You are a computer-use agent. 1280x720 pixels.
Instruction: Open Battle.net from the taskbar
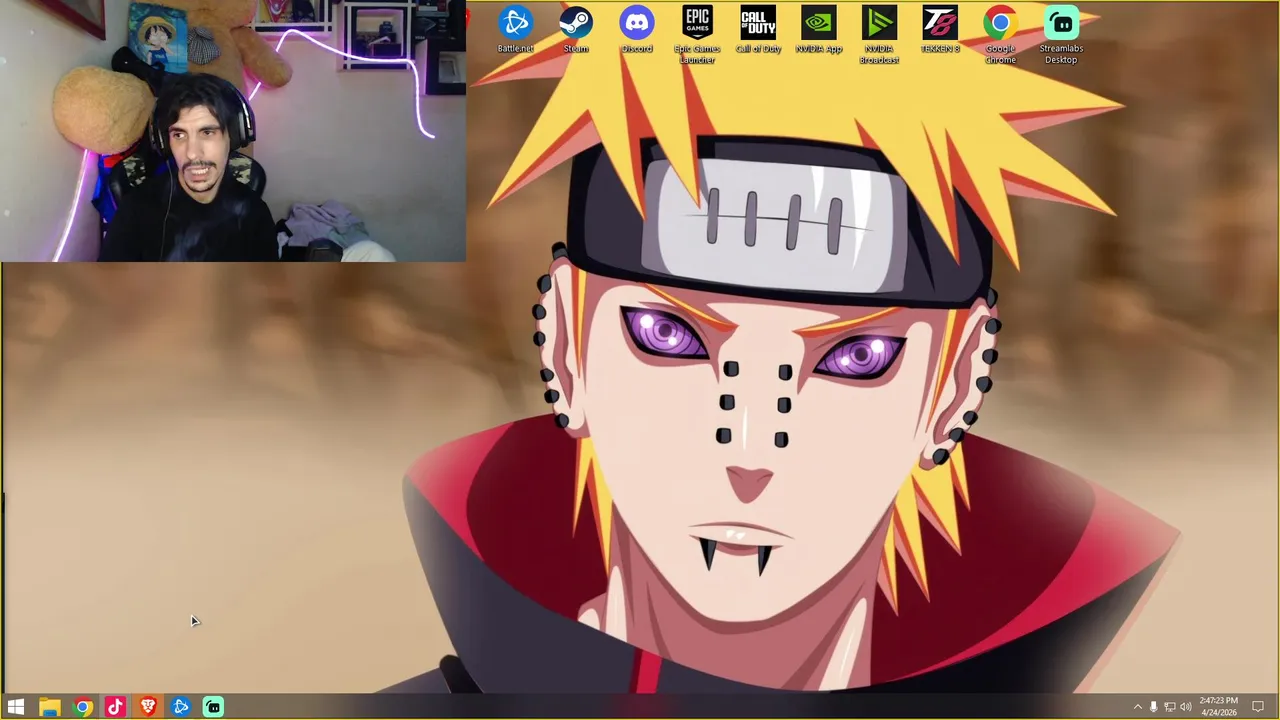tap(181, 707)
